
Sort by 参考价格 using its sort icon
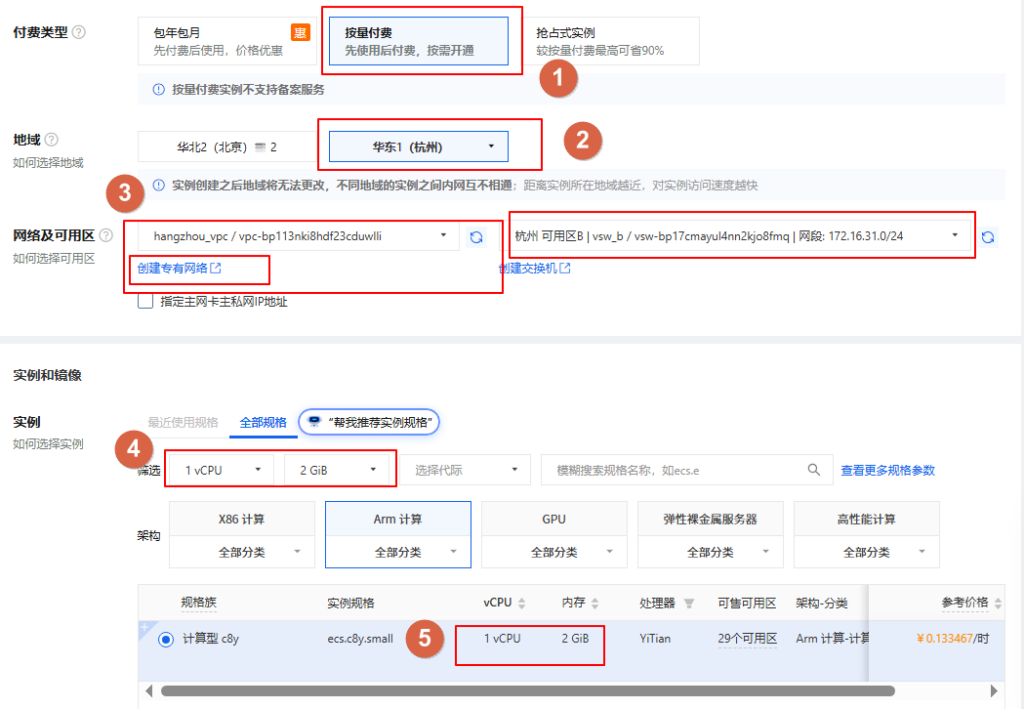pos(998,603)
